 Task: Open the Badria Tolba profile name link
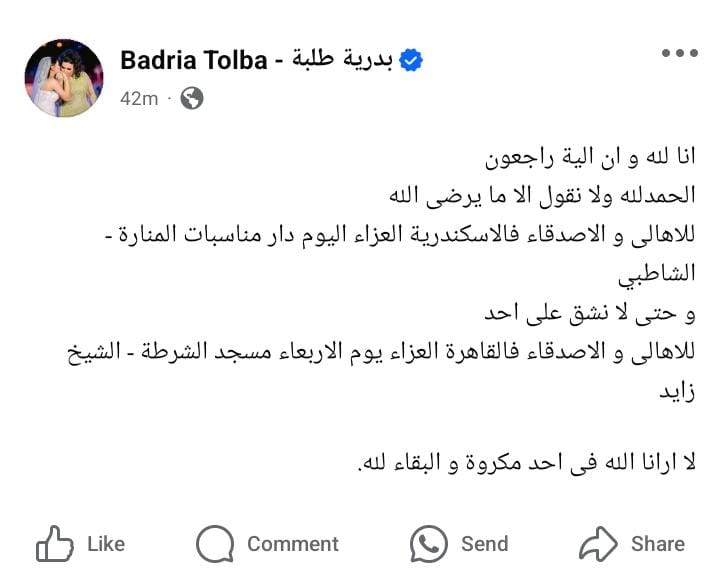click(x=193, y=60)
